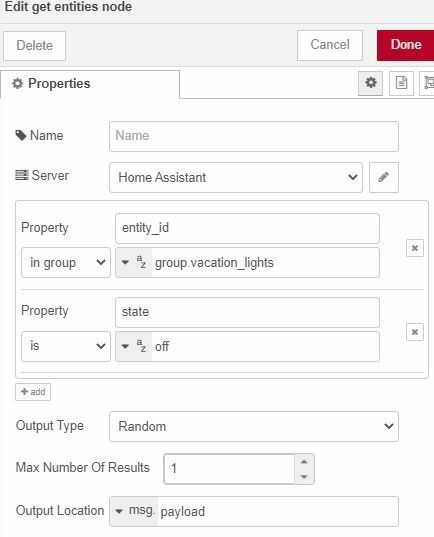Screen dimensions: 434x537
Task: Decrease Max Number Of Results value
Action: [x=303, y=476]
